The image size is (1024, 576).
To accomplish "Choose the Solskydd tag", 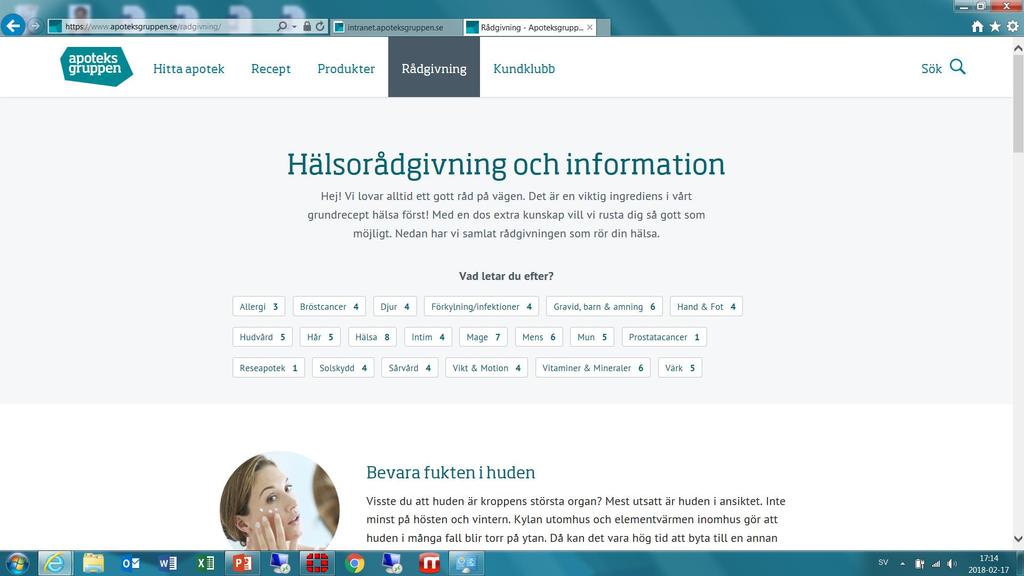I will (343, 368).
